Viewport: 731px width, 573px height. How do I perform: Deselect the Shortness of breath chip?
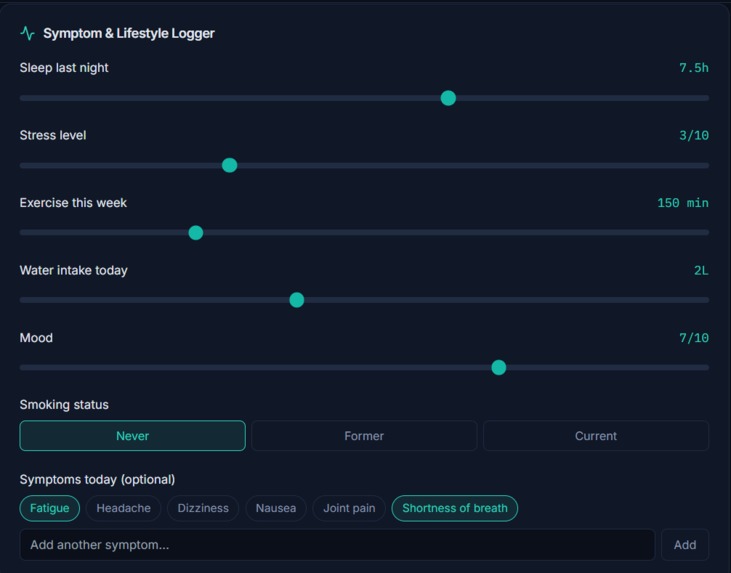pyautogui.click(x=455, y=508)
